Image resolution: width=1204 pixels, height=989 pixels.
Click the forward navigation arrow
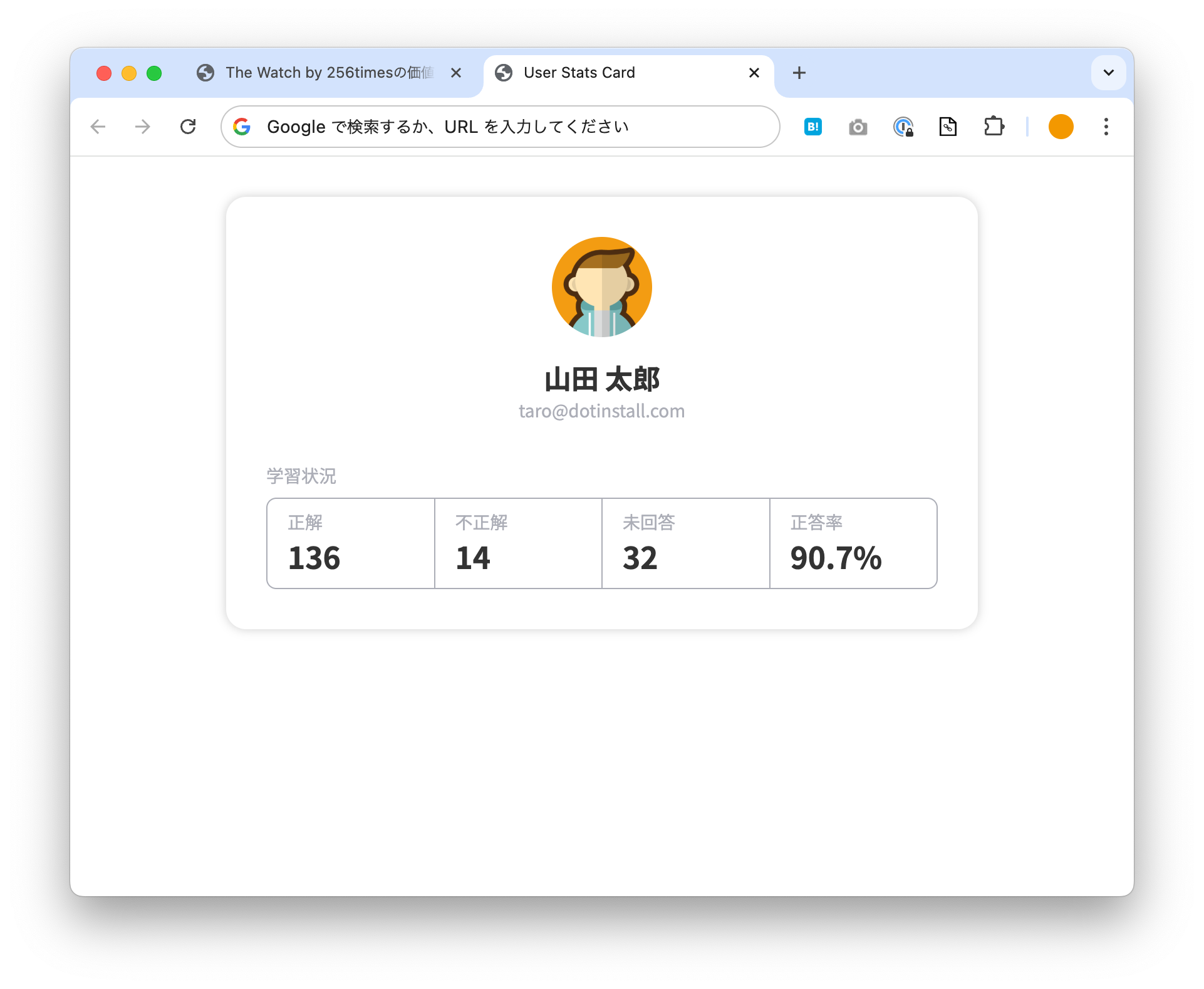pyautogui.click(x=143, y=127)
